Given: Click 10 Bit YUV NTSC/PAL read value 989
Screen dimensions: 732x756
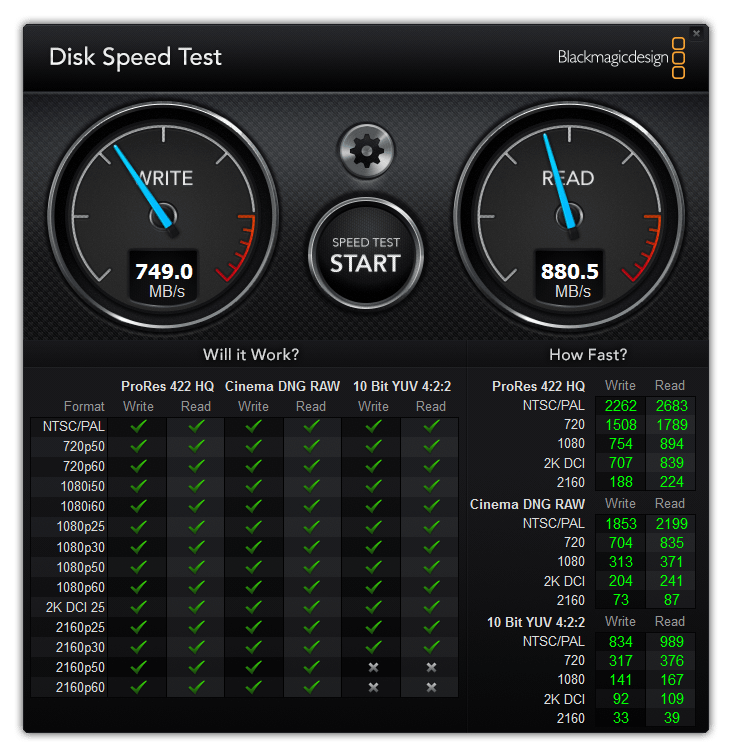Looking at the screenshot, I should [x=671, y=642].
